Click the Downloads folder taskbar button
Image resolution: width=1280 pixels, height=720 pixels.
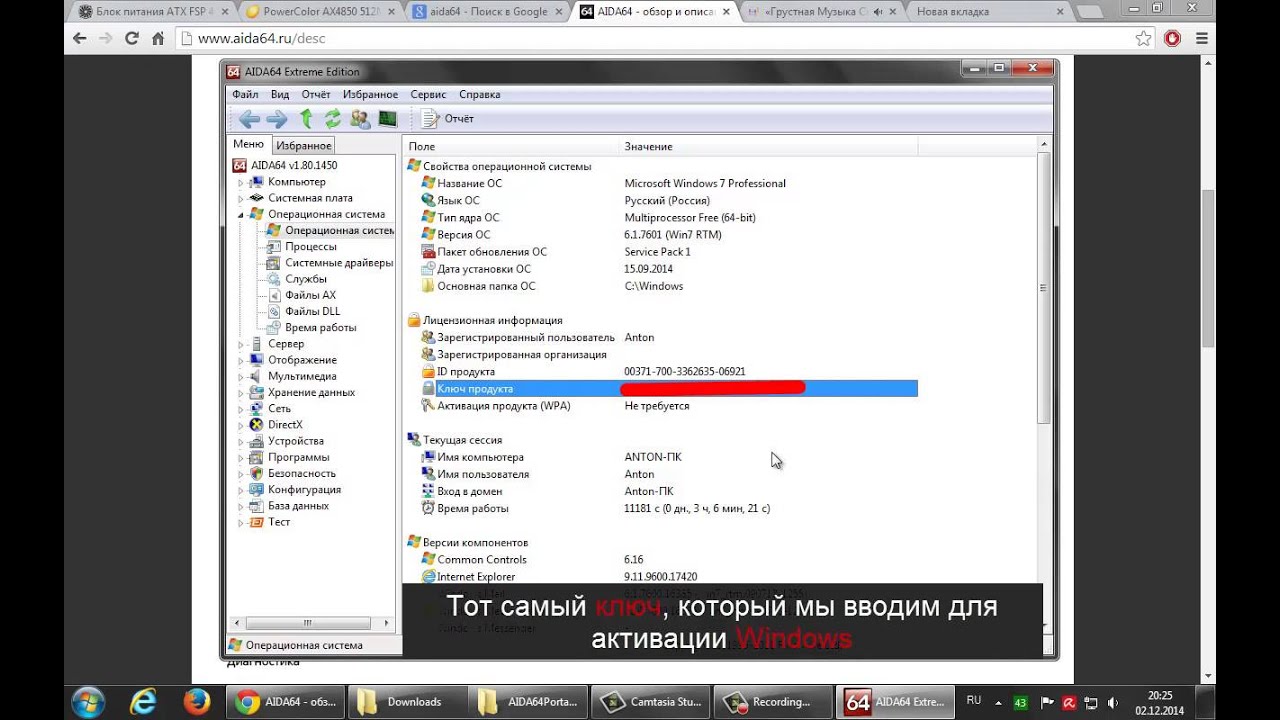[409, 702]
